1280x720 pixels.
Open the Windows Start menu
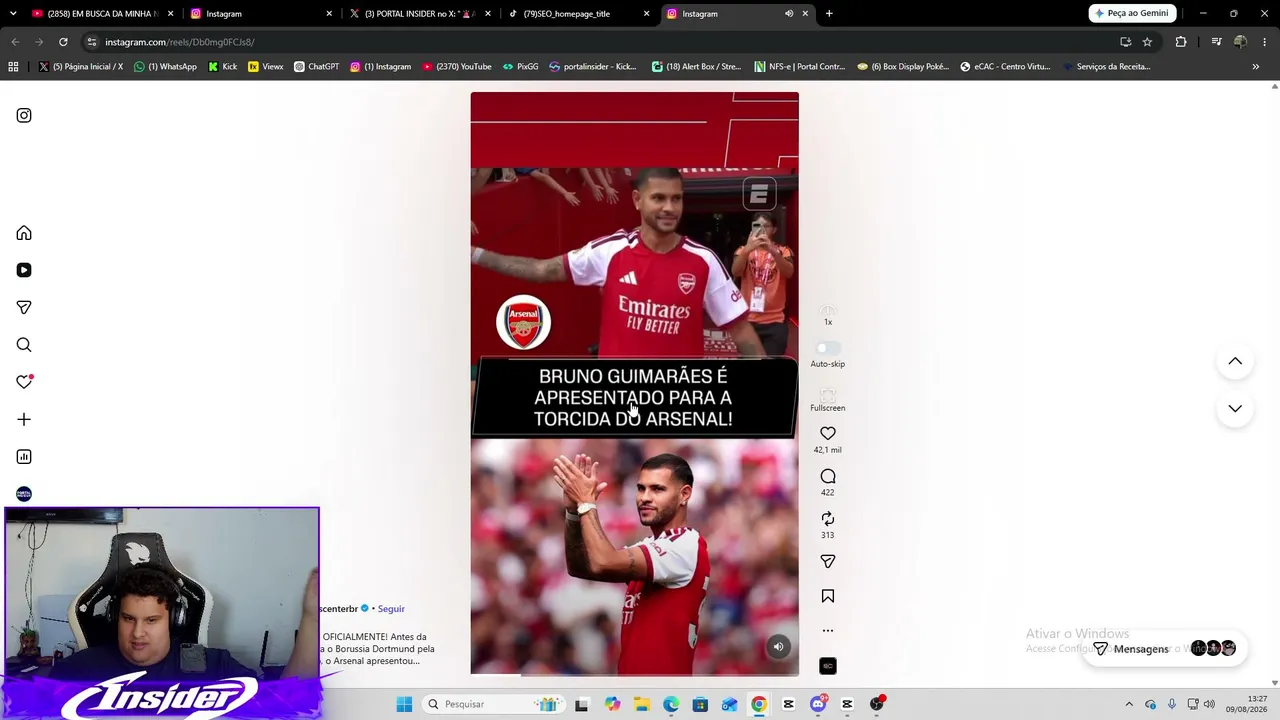(404, 704)
